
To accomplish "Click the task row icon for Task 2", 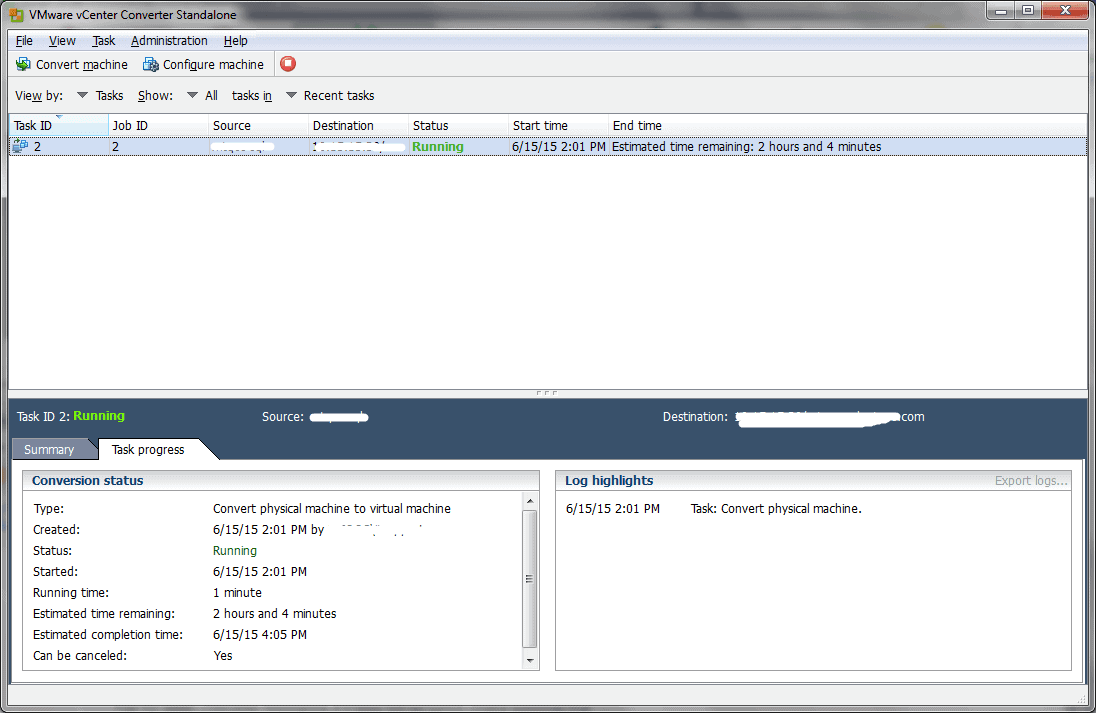I will click(x=20, y=146).
